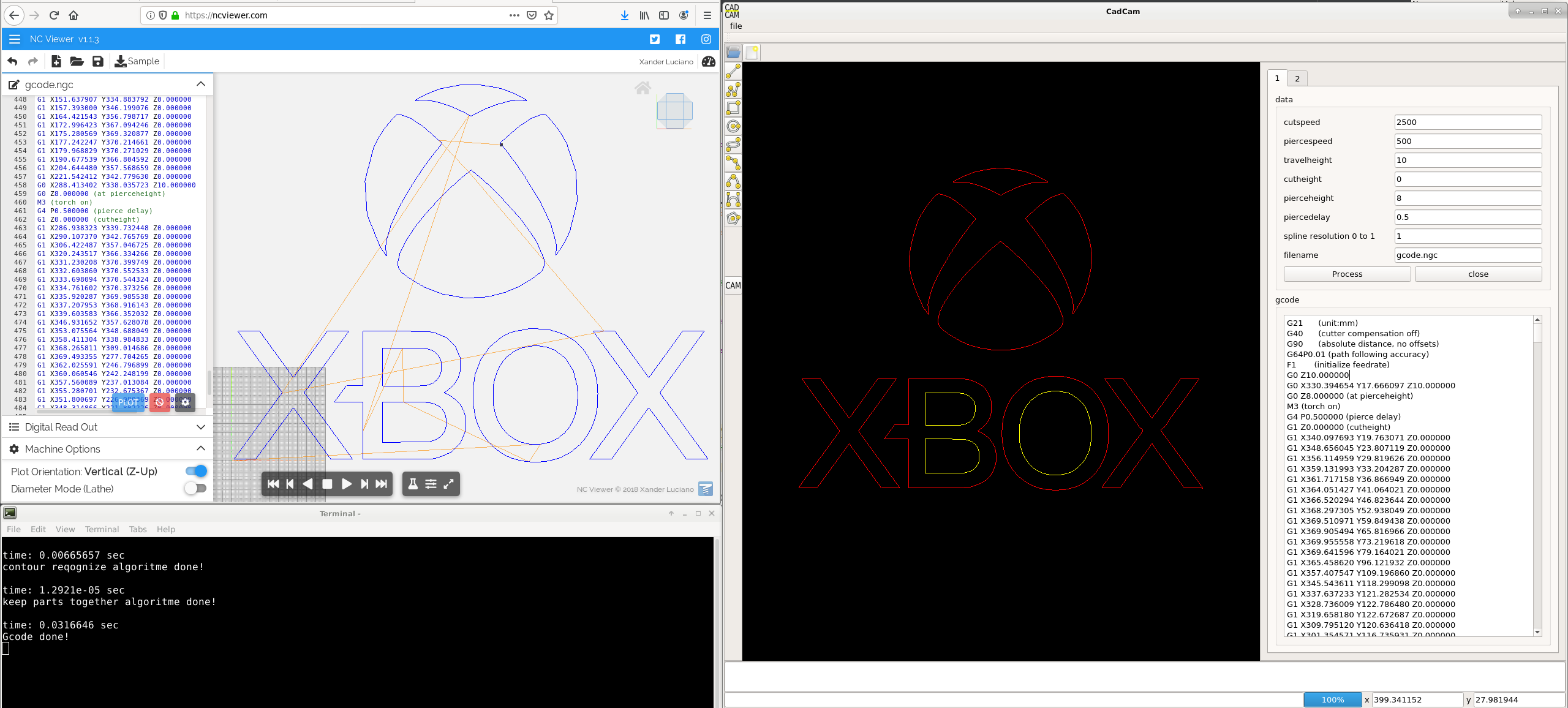
Task: Click the piercespeed input field
Action: [1468, 141]
